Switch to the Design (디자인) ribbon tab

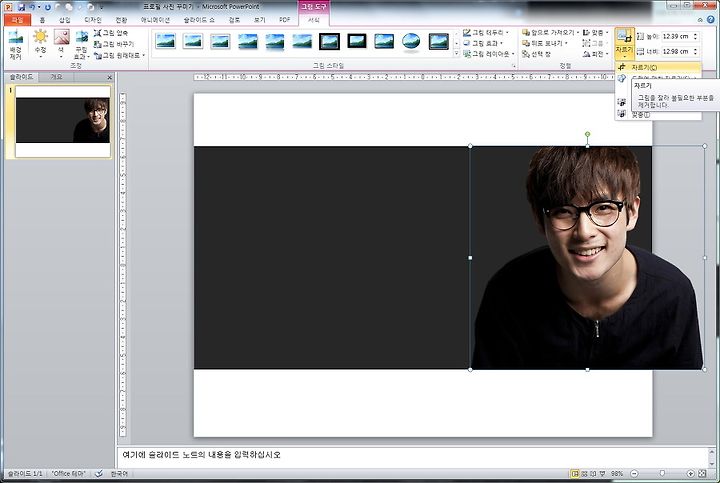click(93, 20)
